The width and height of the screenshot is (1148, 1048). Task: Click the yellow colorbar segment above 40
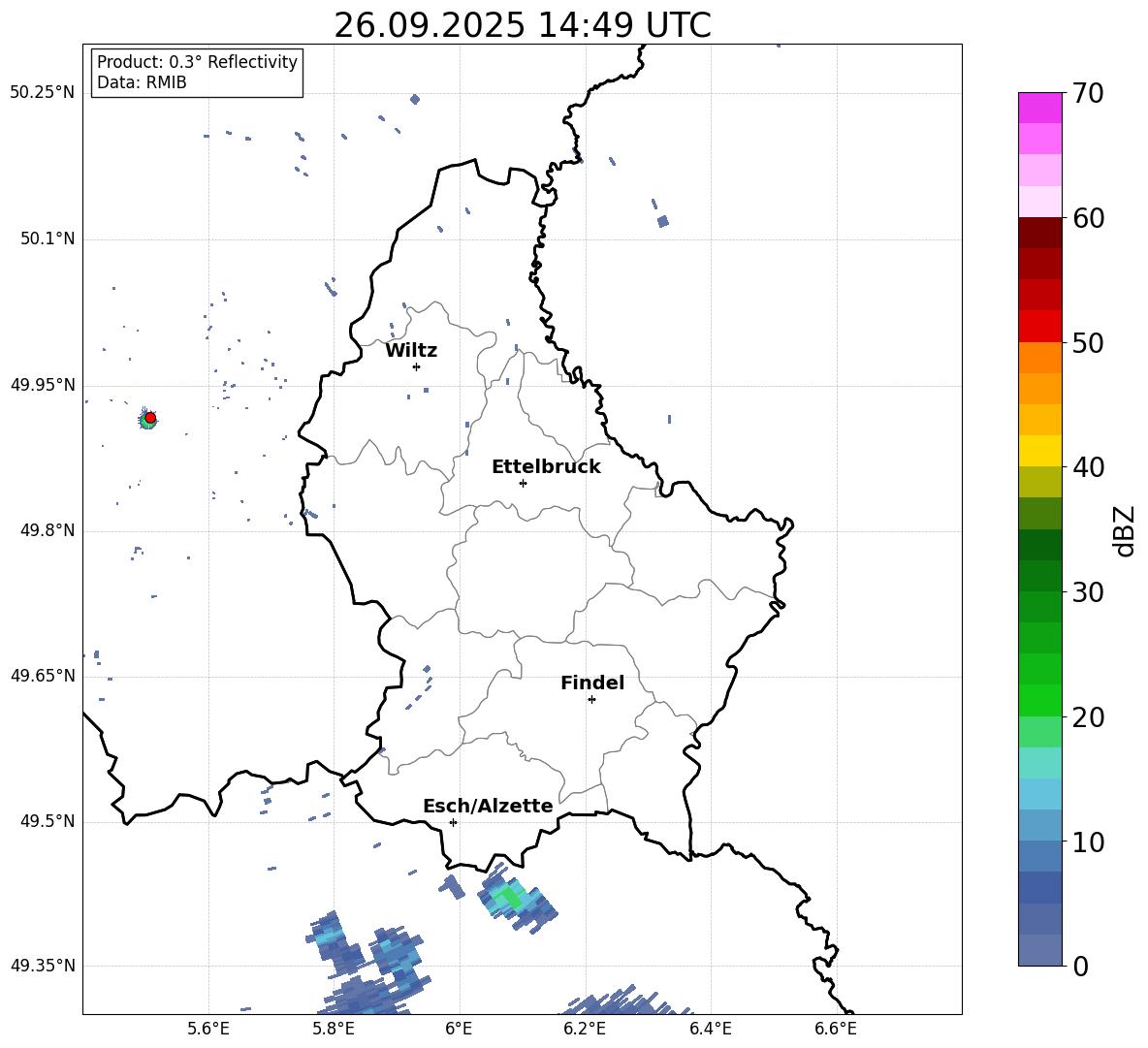[1040, 451]
